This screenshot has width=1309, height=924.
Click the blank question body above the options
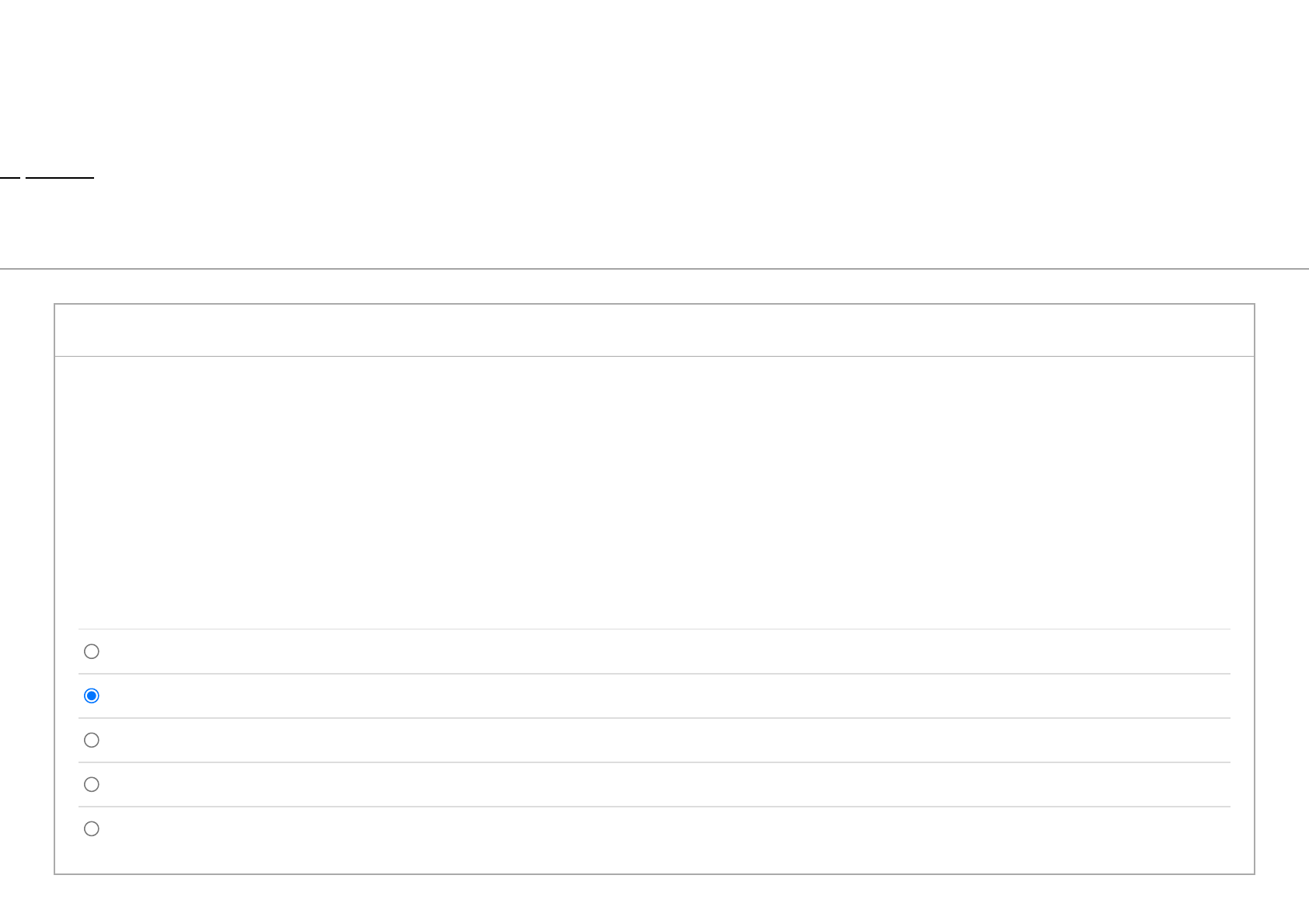[654, 490]
